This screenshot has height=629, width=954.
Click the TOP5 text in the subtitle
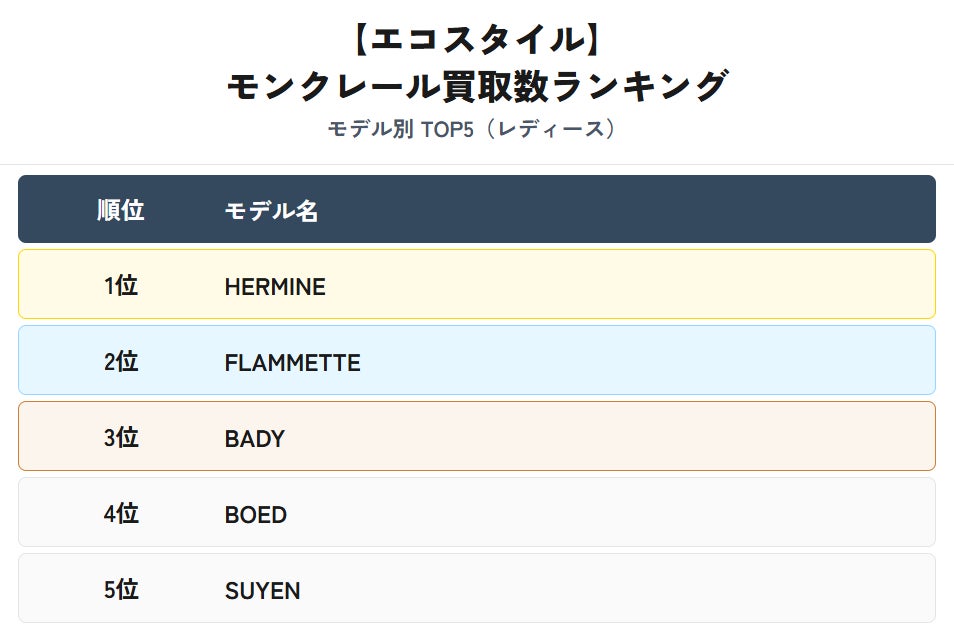[x=447, y=129]
